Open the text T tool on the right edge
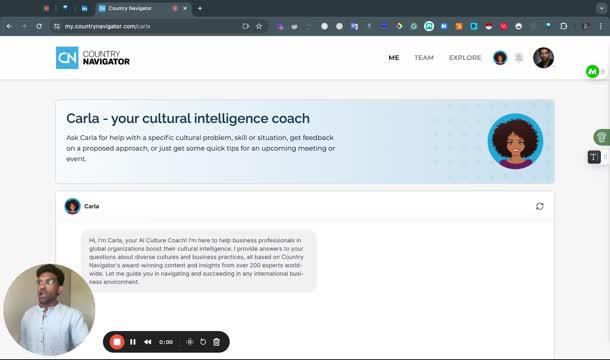This screenshot has width=610, height=360. pyautogui.click(x=594, y=157)
